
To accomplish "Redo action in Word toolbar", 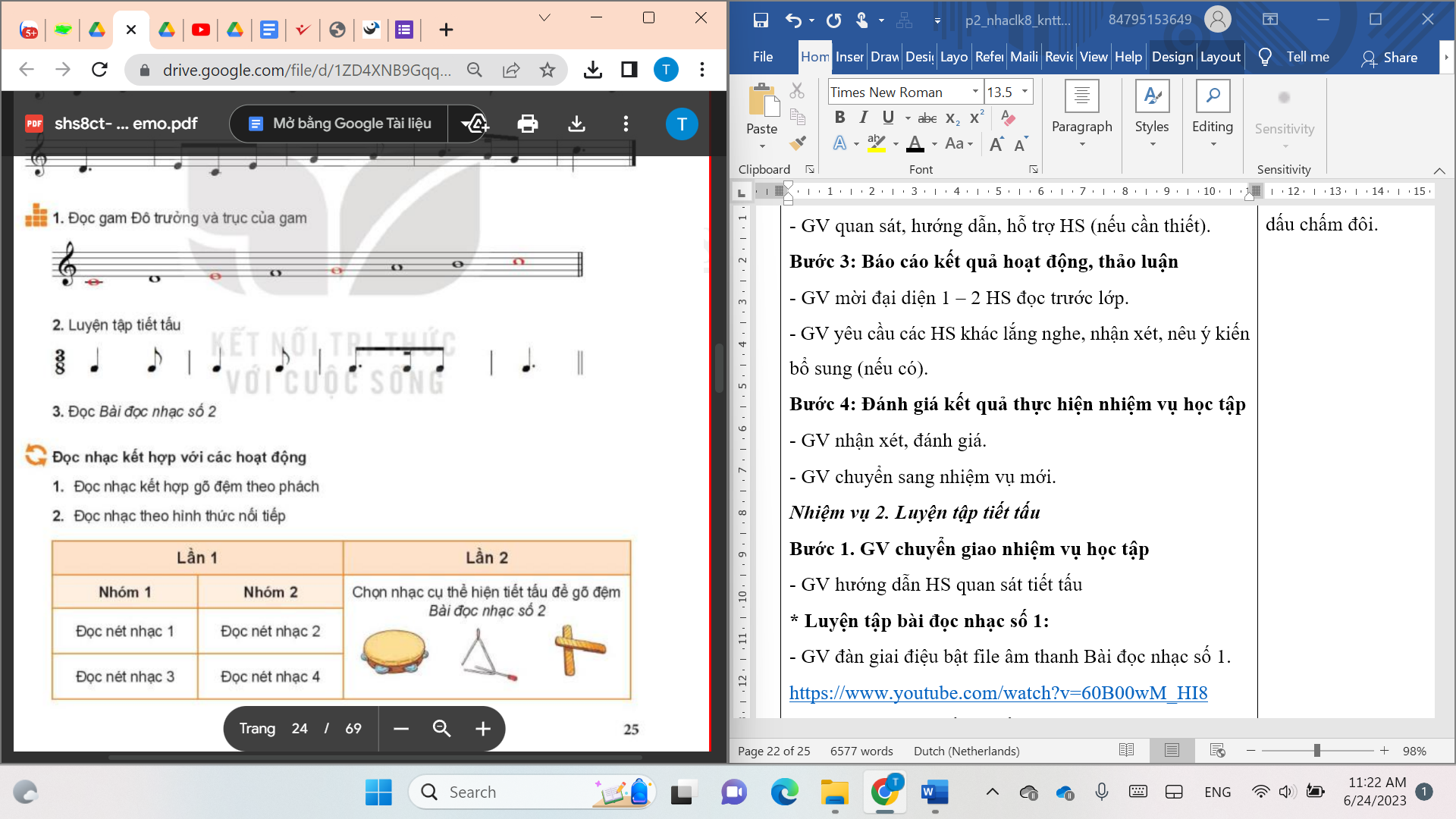I will click(833, 20).
